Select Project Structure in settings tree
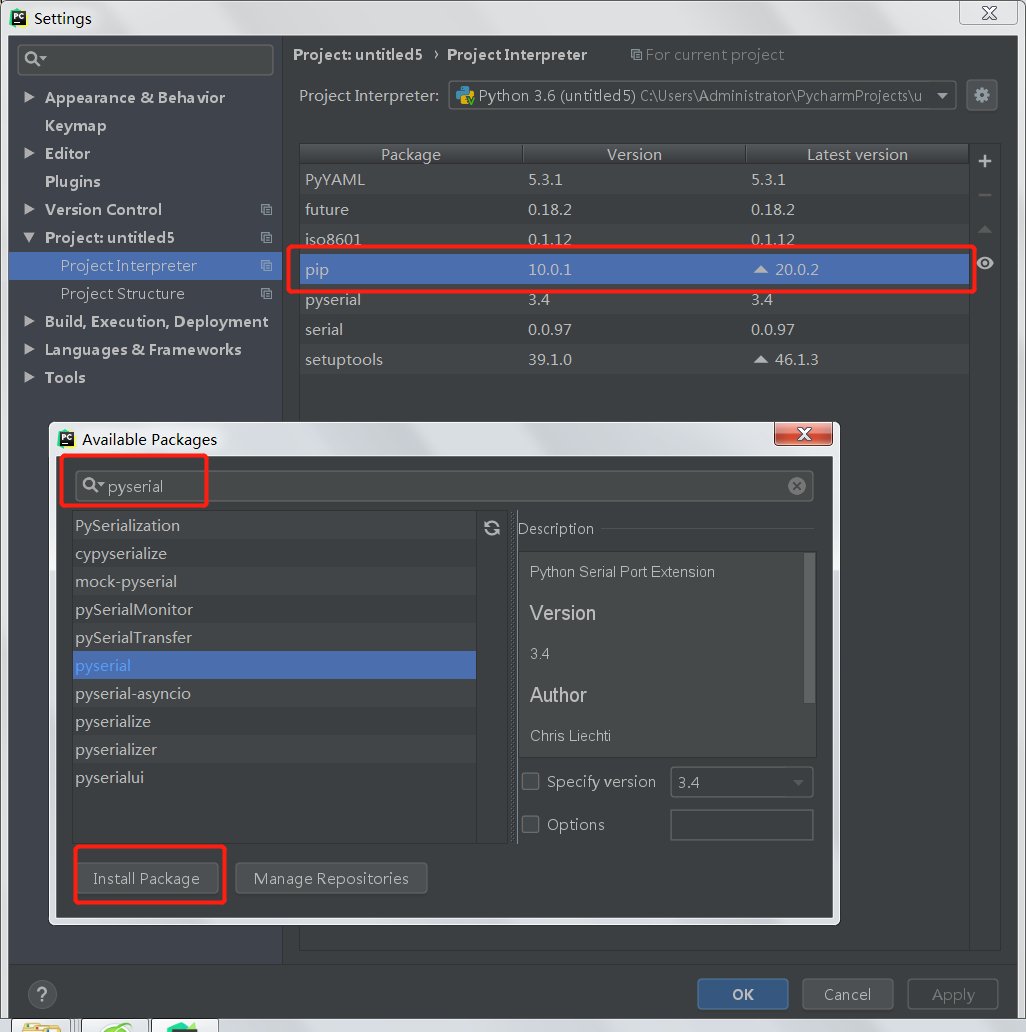The image size is (1026, 1032). tap(145, 294)
